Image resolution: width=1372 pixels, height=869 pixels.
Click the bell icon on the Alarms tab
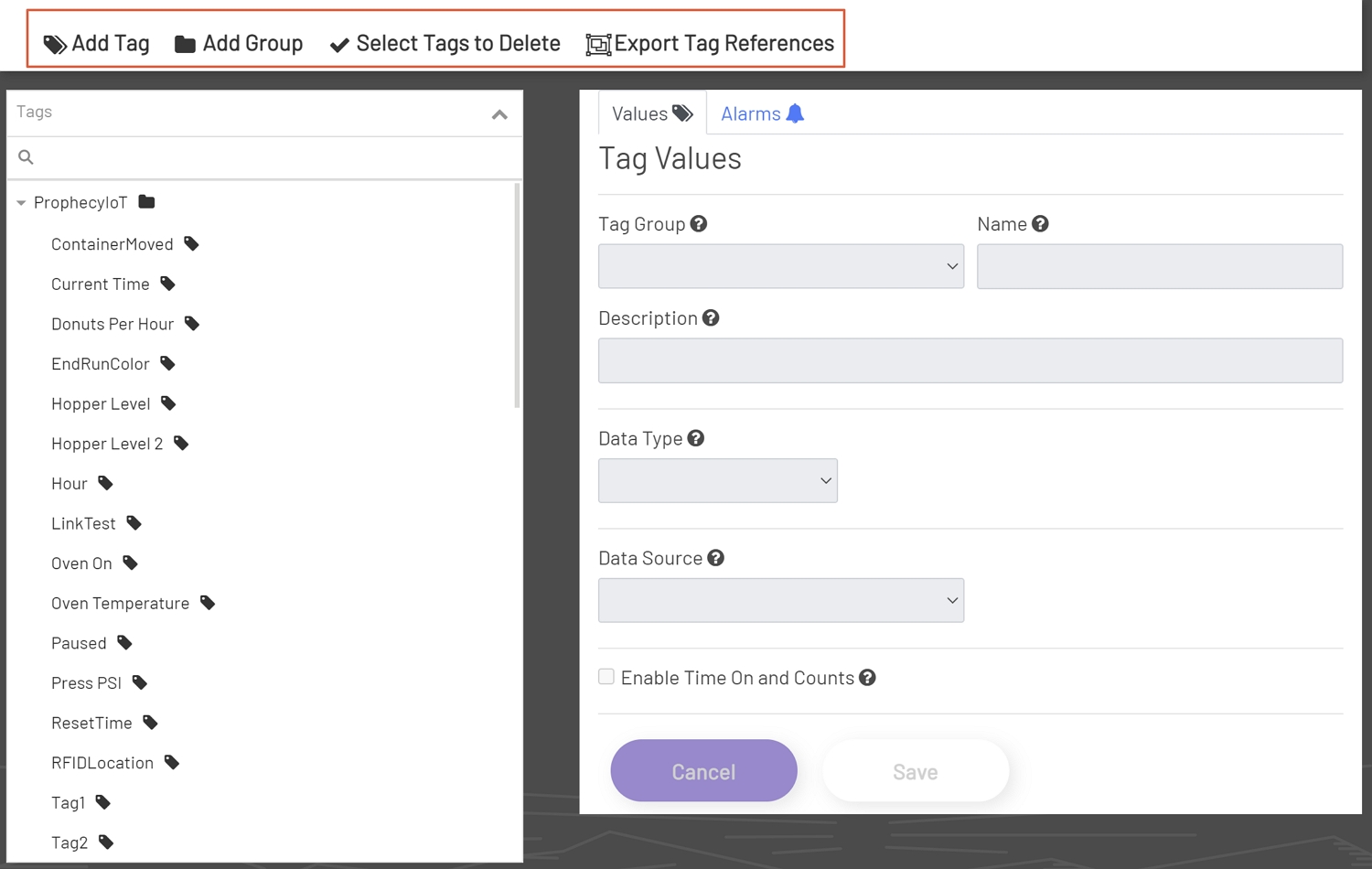794,113
